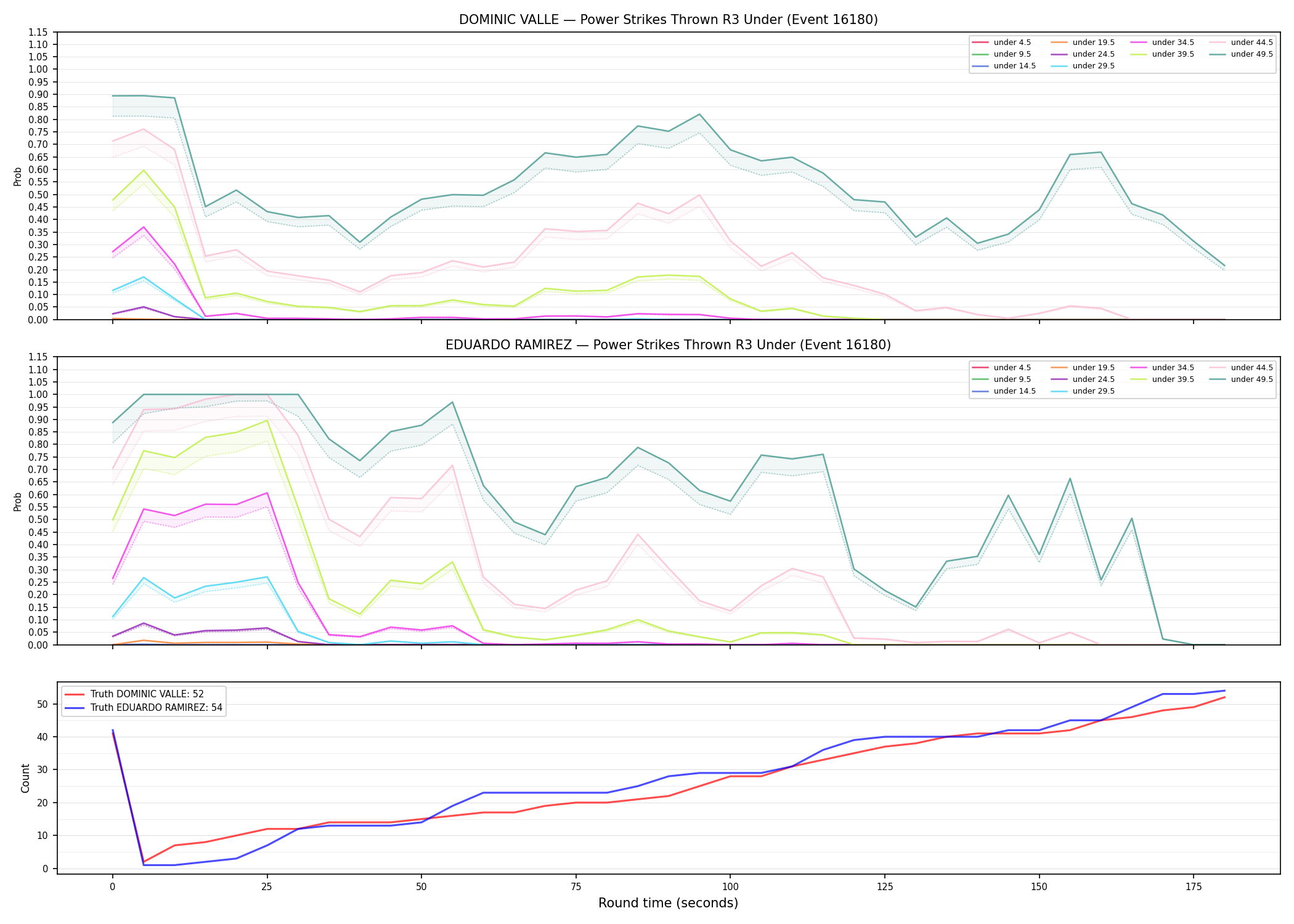This screenshot has width=1294, height=924.
Task: Click the 0.50 tick on Dominic Valle chart
Action: (39, 195)
